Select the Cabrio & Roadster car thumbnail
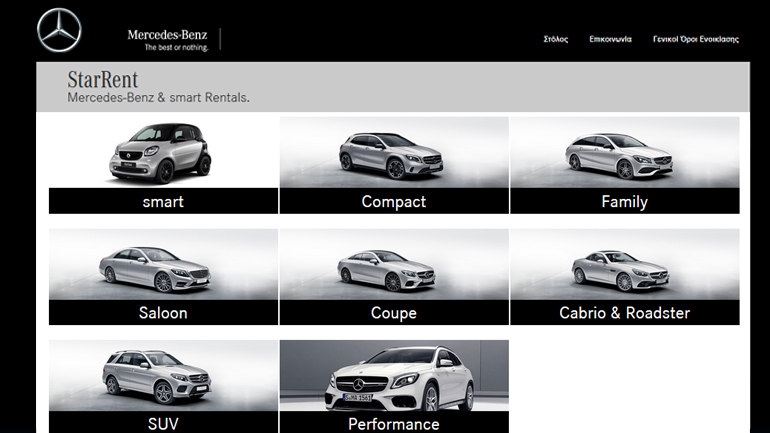Screen dimensions: 770x433 click(x=625, y=264)
